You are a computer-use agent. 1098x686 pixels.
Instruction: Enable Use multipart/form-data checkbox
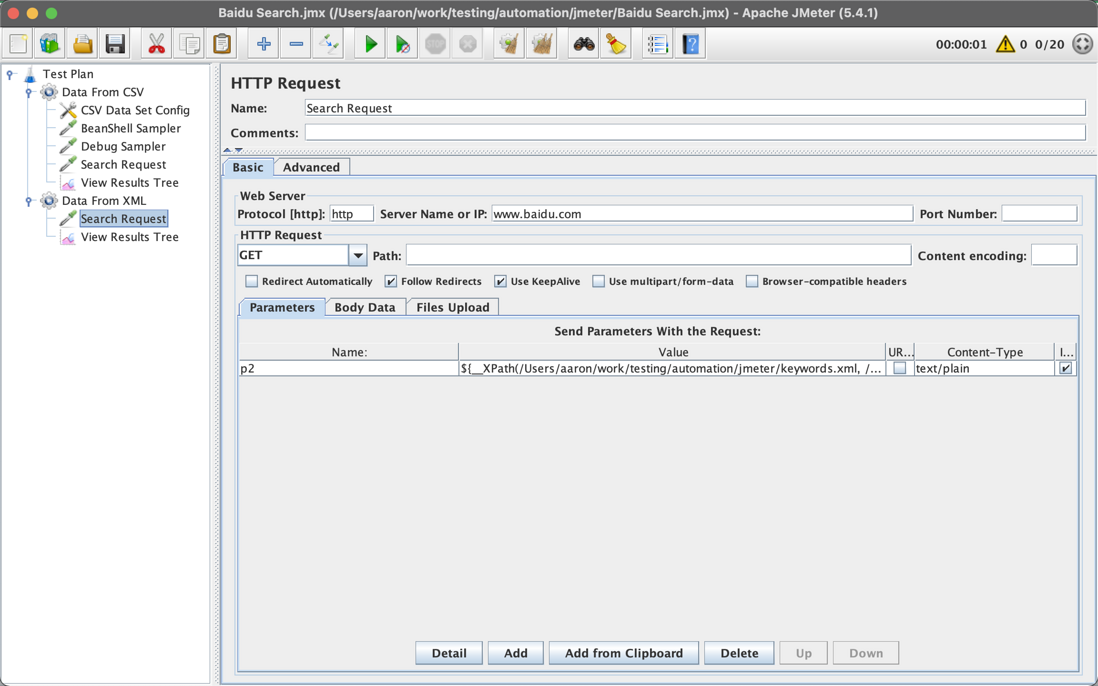coord(598,281)
